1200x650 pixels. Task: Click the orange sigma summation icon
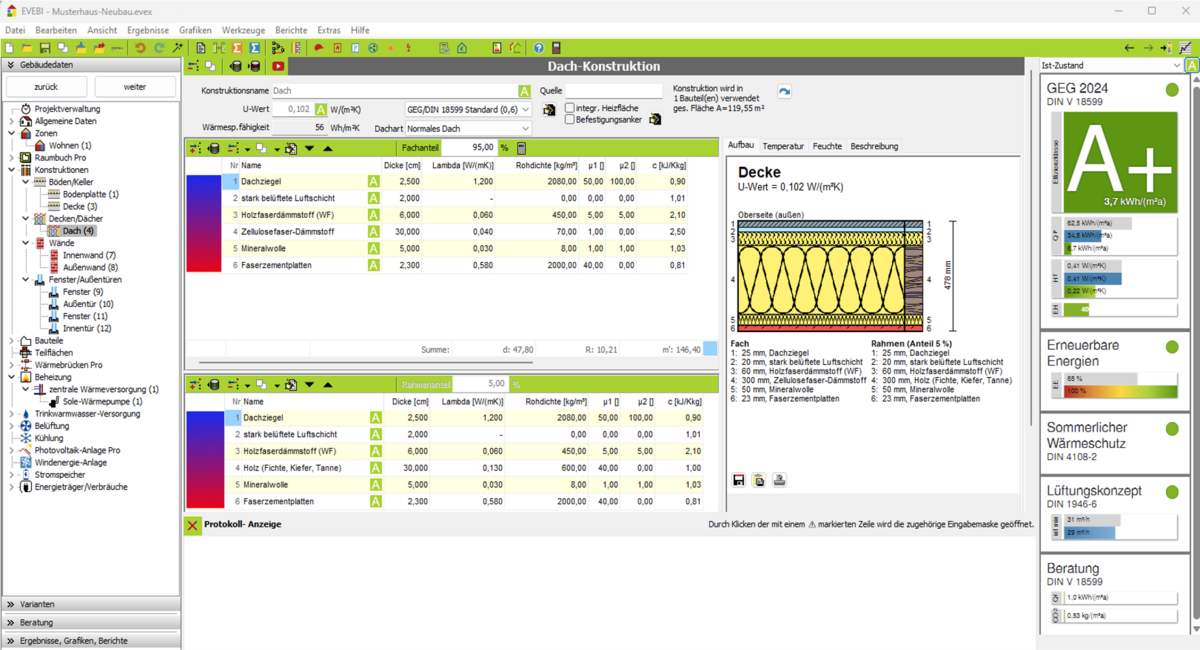click(237, 48)
